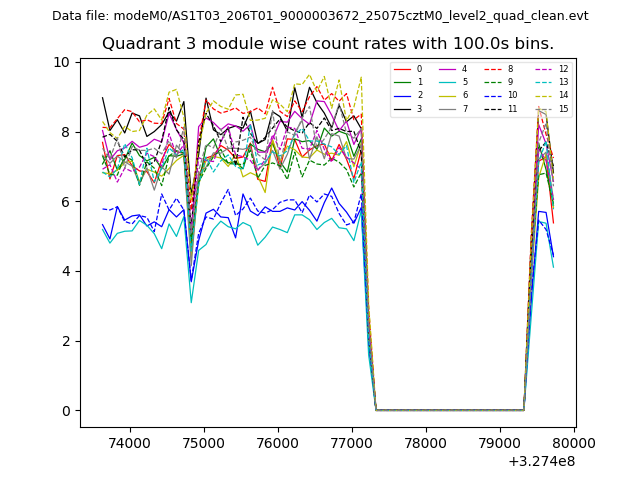This screenshot has width=640, height=480.
Task: Pick the yellow solid legend line for module 6
Action: click(447, 95)
